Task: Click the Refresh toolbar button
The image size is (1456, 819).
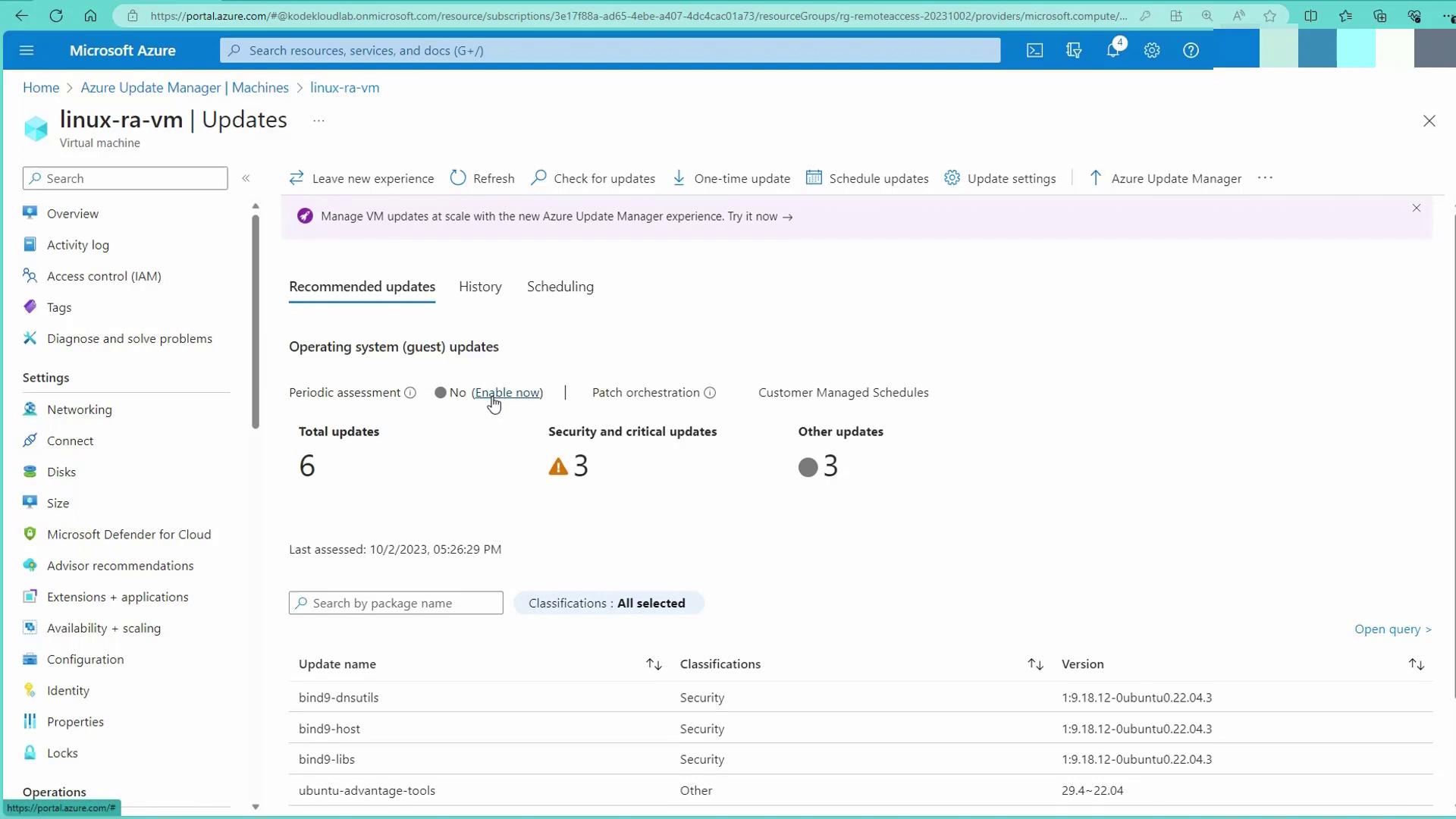Action: [482, 178]
